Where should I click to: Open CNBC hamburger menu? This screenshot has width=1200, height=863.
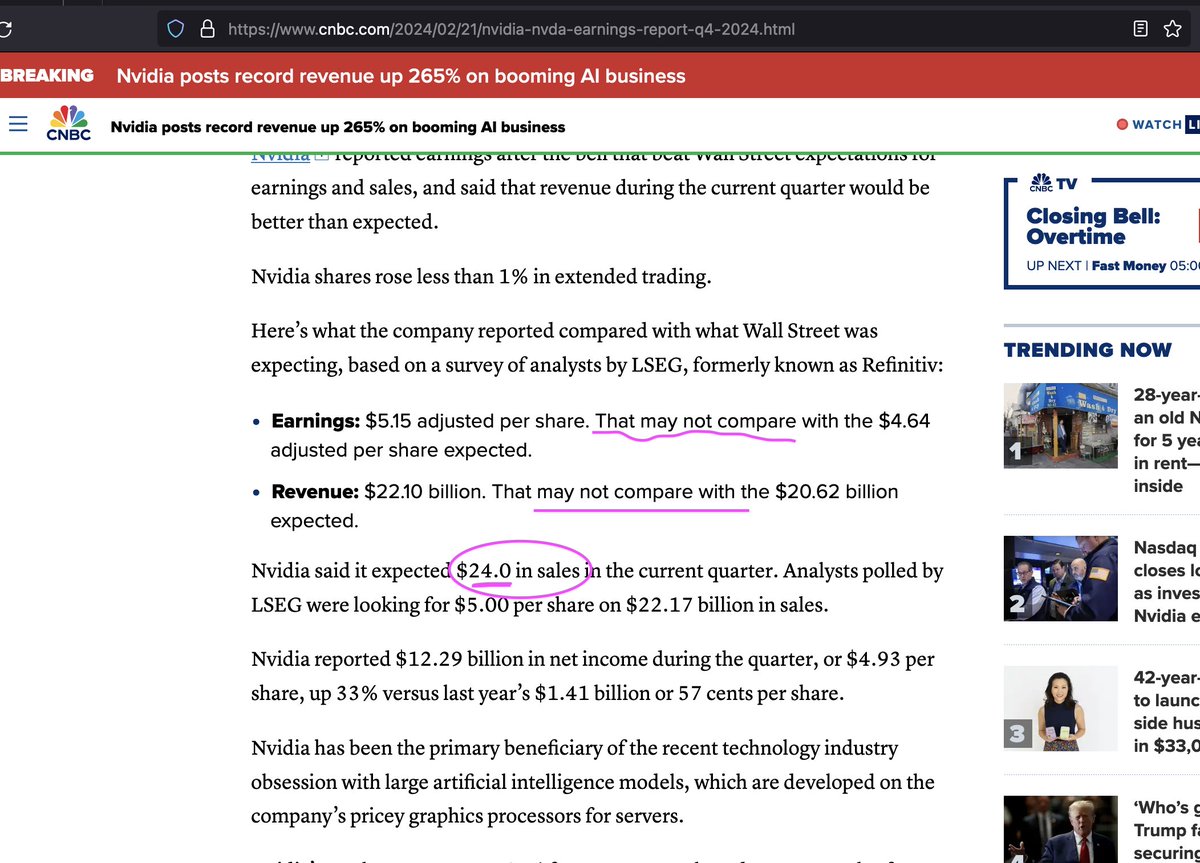point(18,123)
